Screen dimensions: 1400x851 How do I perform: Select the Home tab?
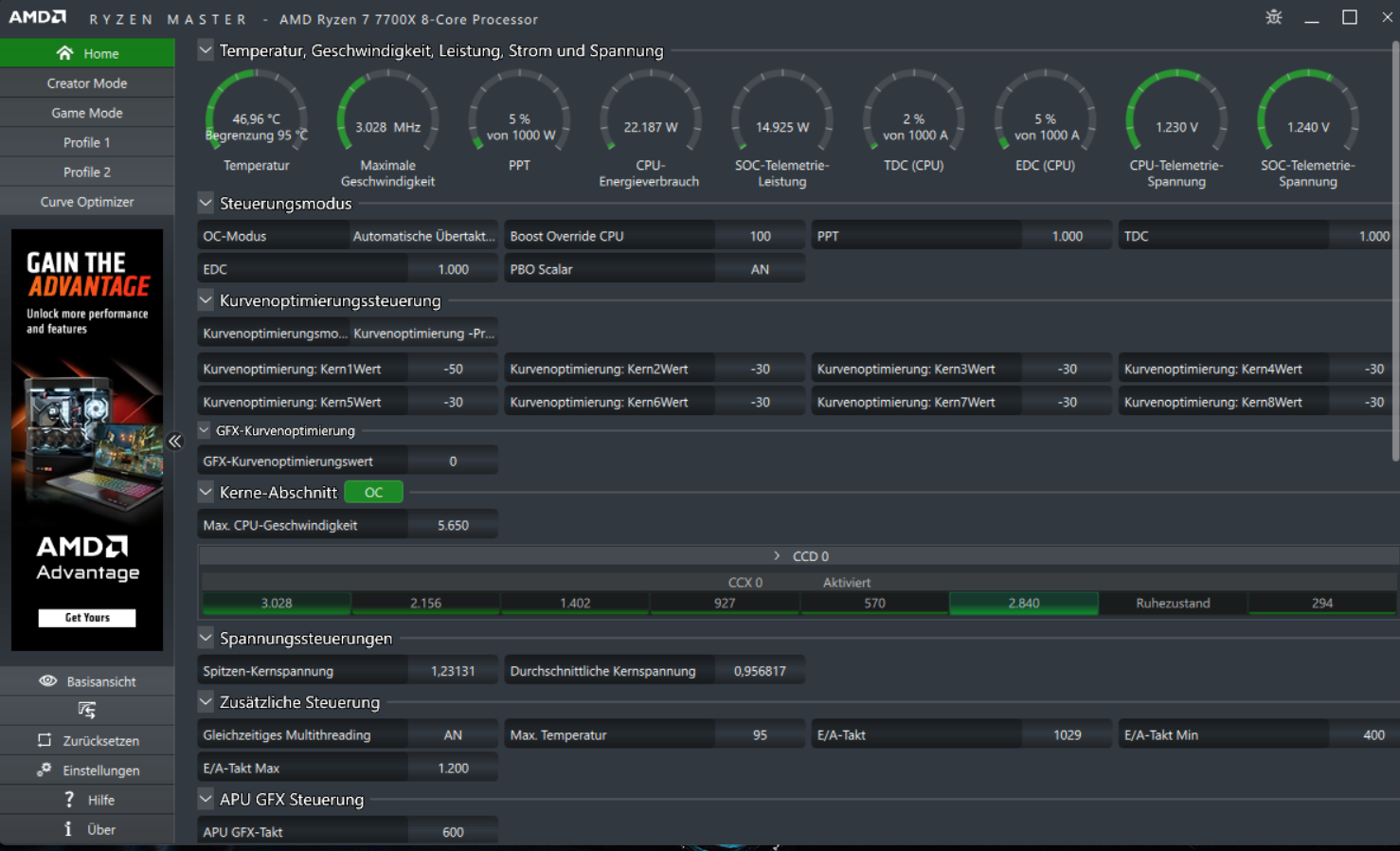(x=87, y=53)
